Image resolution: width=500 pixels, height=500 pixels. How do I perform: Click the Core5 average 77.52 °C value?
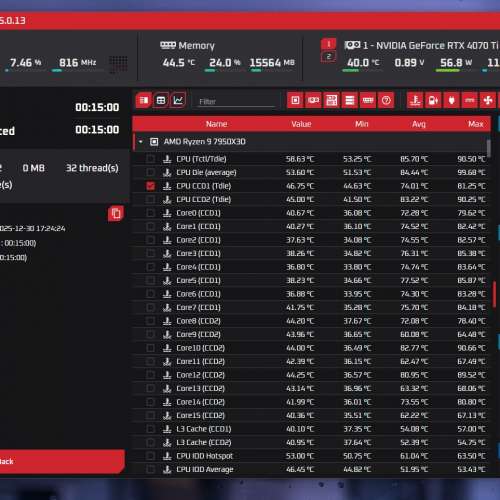coord(414,280)
